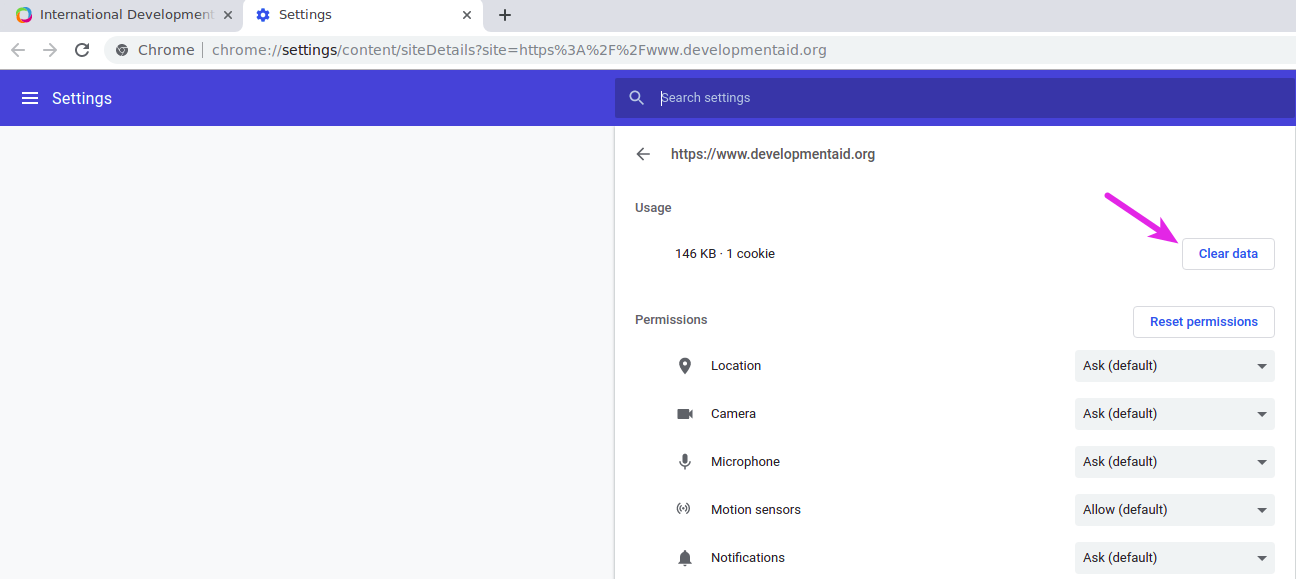Open a new tab with plus button

505,15
